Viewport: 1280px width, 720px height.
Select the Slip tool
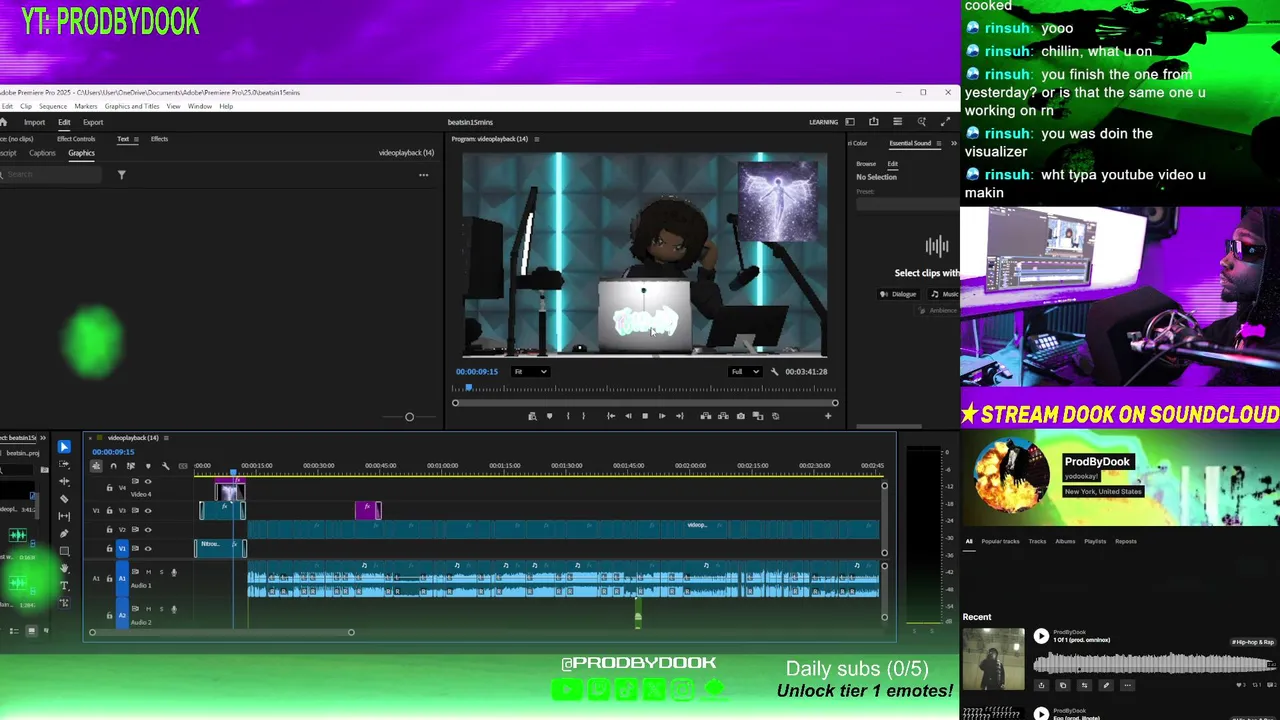(64, 516)
